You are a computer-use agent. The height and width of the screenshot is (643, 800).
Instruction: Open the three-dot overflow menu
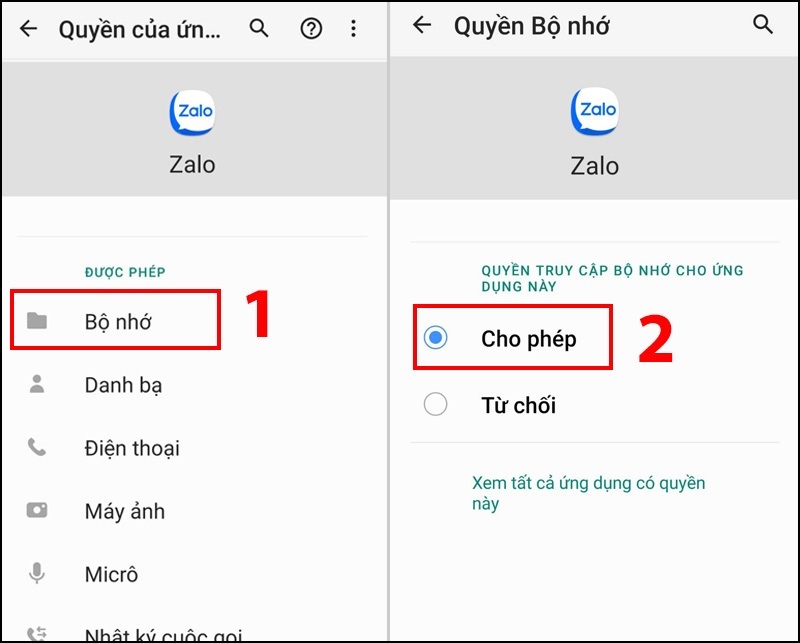tap(353, 29)
